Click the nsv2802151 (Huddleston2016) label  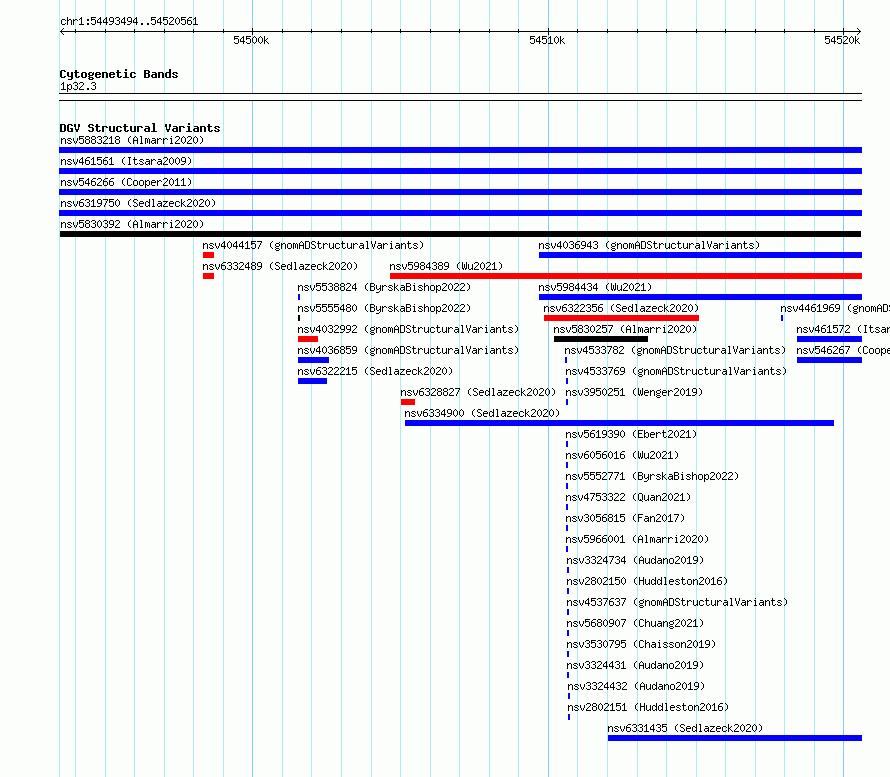[x=648, y=707]
